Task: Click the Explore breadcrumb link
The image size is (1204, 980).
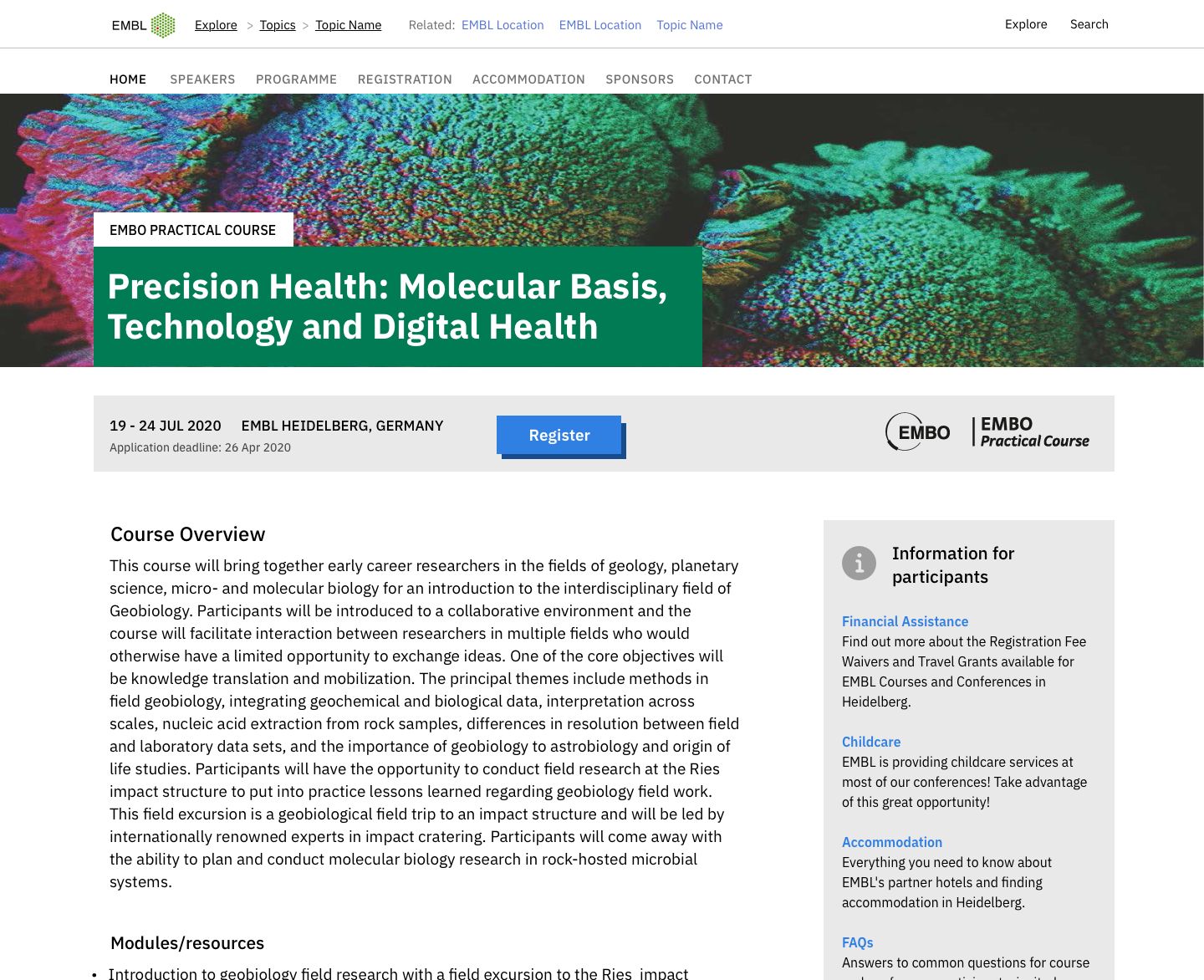Action: (x=216, y=25)
